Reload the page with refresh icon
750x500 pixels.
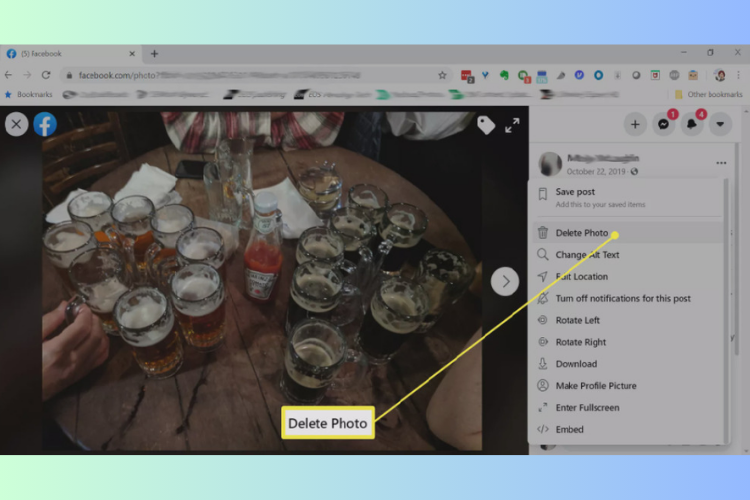[x=46, y=75]
